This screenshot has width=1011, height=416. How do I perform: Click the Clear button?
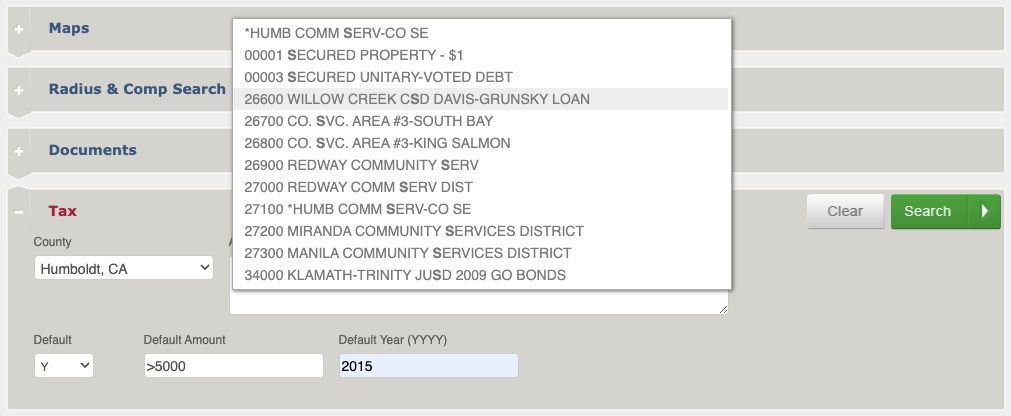click(845, 211)
